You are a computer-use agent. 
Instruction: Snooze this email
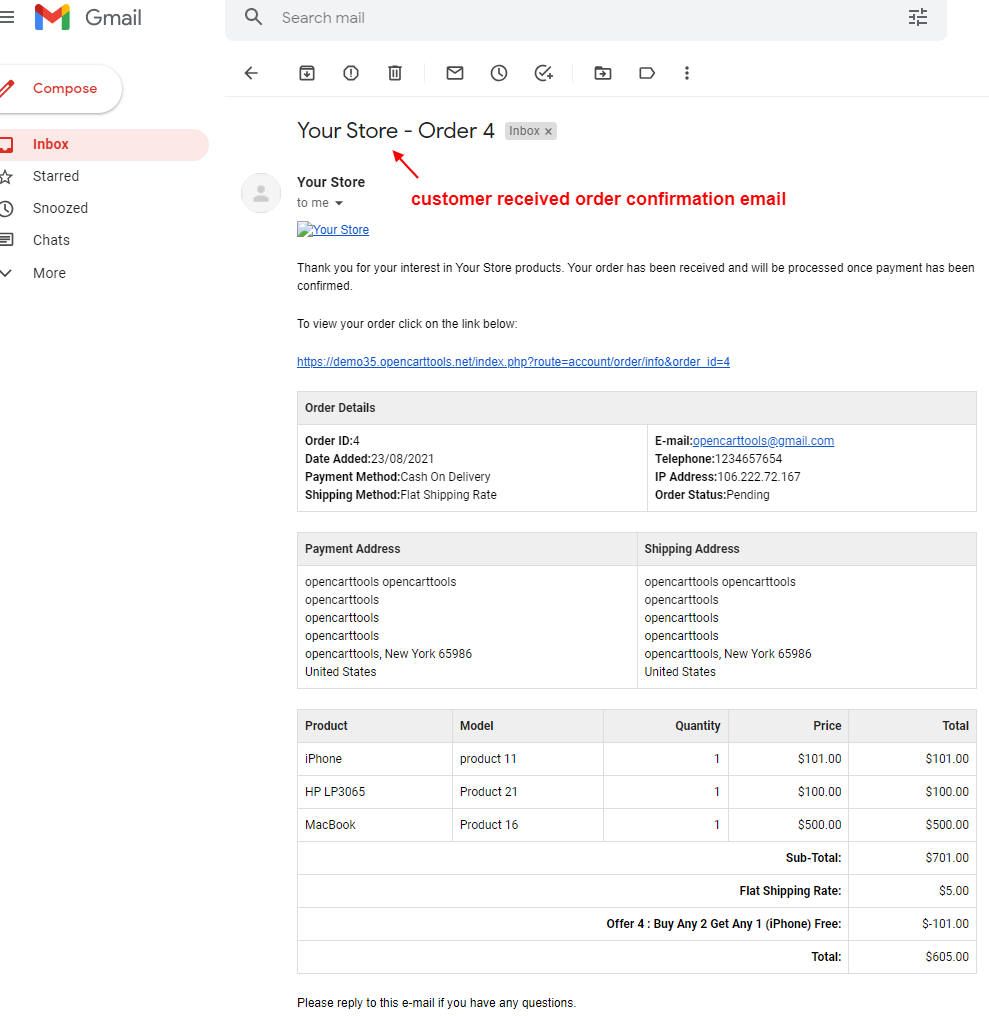coord(497,72)
